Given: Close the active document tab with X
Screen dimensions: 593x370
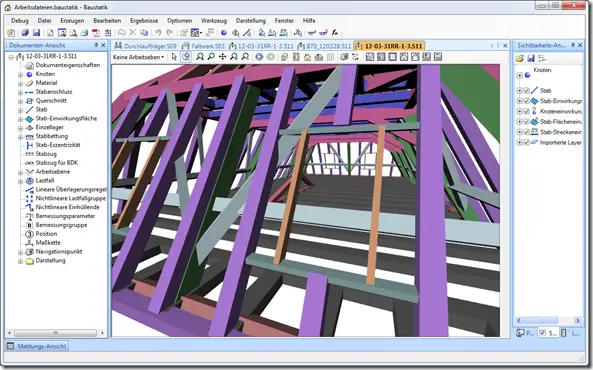Looking at the screenshot, I should pos(505,45).
